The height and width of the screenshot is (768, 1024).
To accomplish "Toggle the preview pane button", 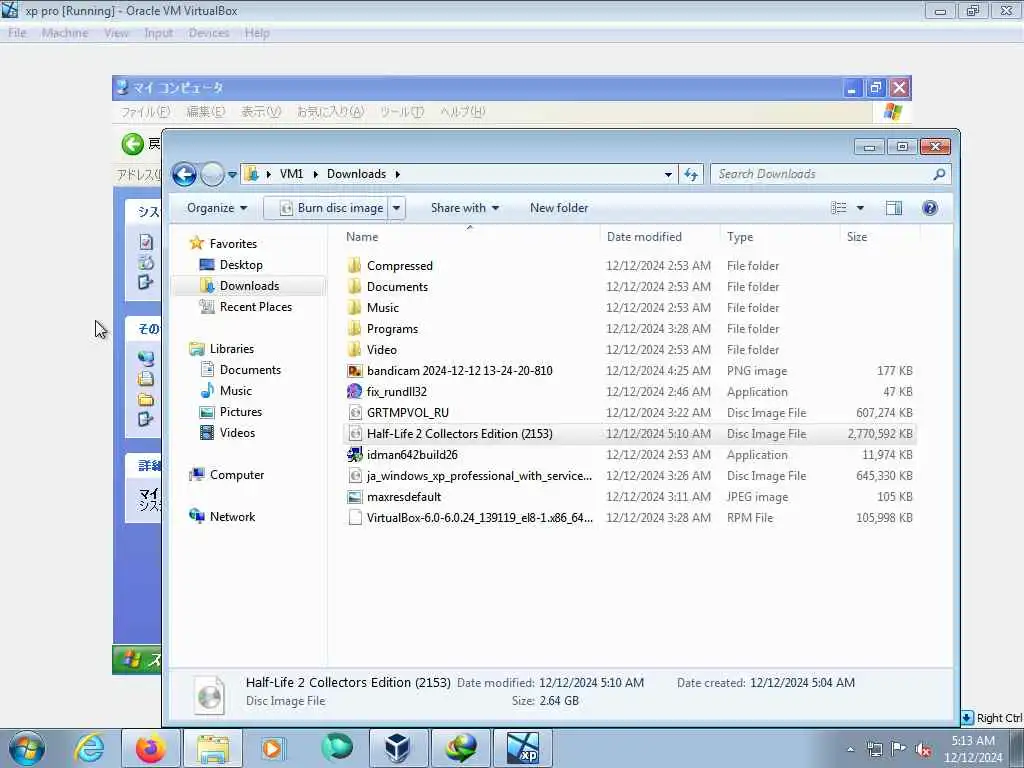I will coord(893,208).
